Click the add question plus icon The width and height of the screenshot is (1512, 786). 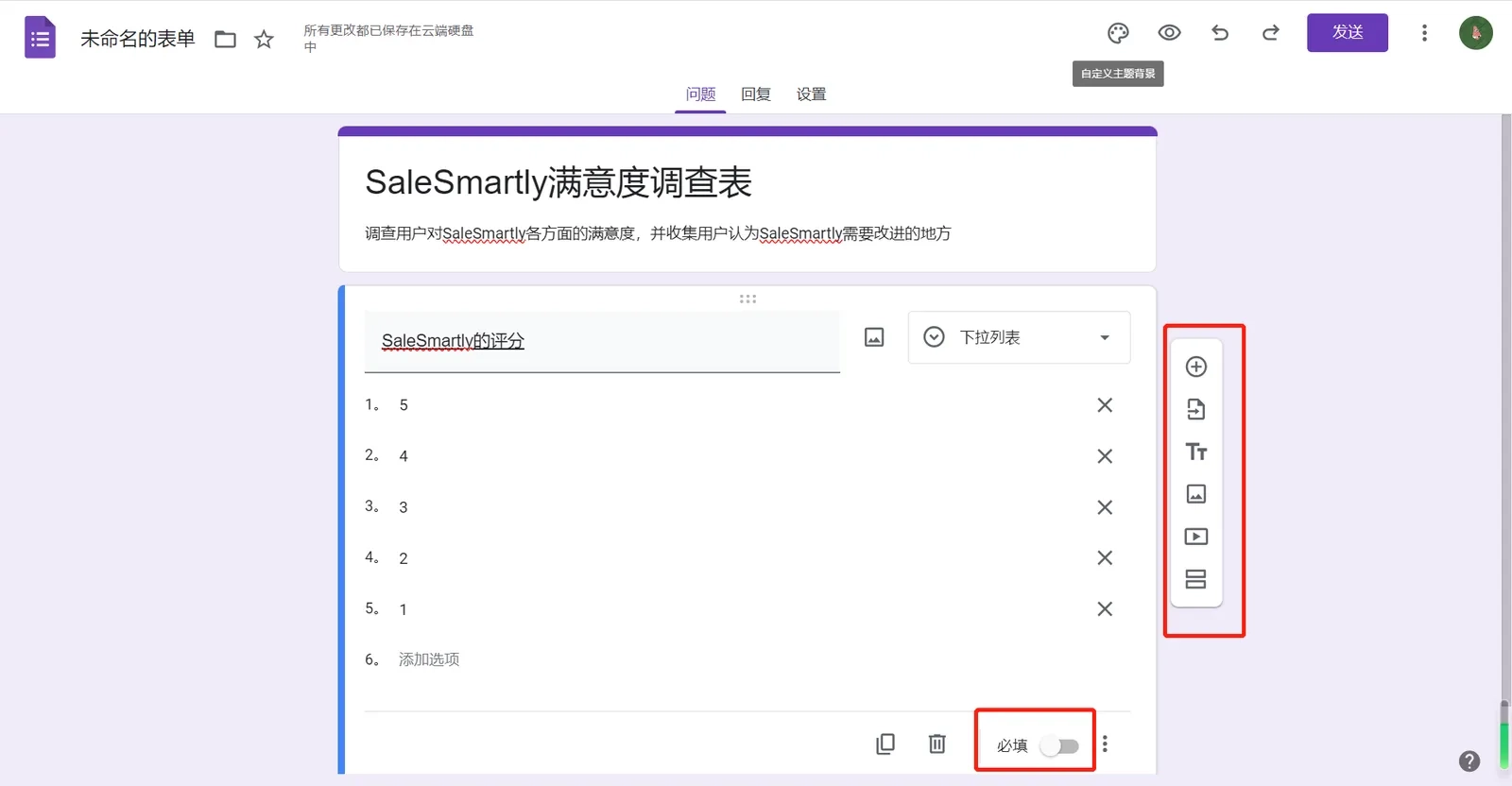point(1196,367)
